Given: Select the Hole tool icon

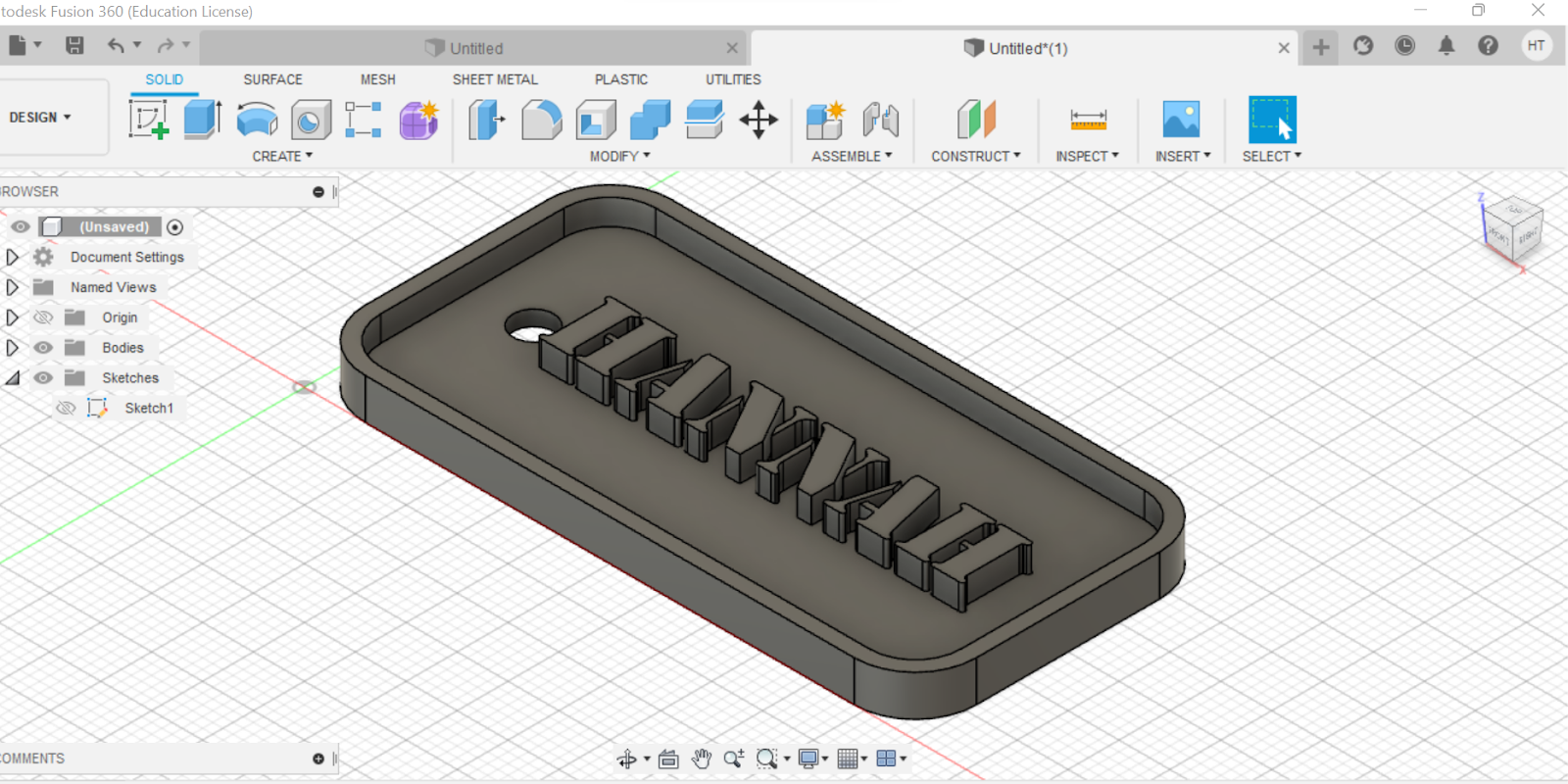Looking at the screenshot, I should pyautogui.click(x=311, y=121).
